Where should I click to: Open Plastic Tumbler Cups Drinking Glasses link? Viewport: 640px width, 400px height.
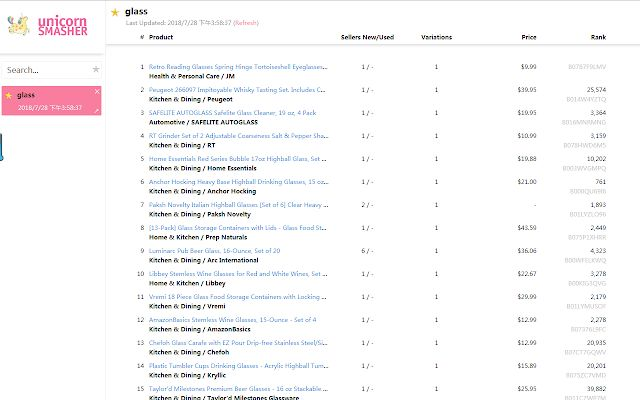point(238,366)
